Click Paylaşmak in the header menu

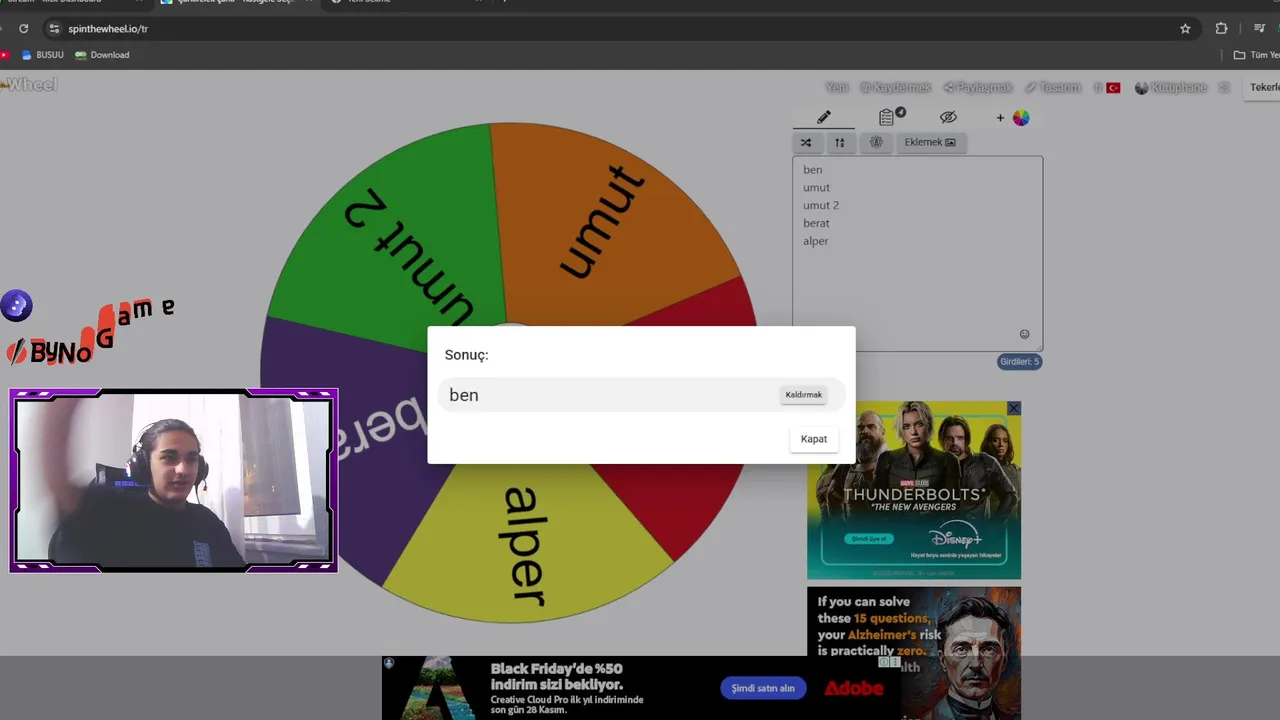[978, 88]
